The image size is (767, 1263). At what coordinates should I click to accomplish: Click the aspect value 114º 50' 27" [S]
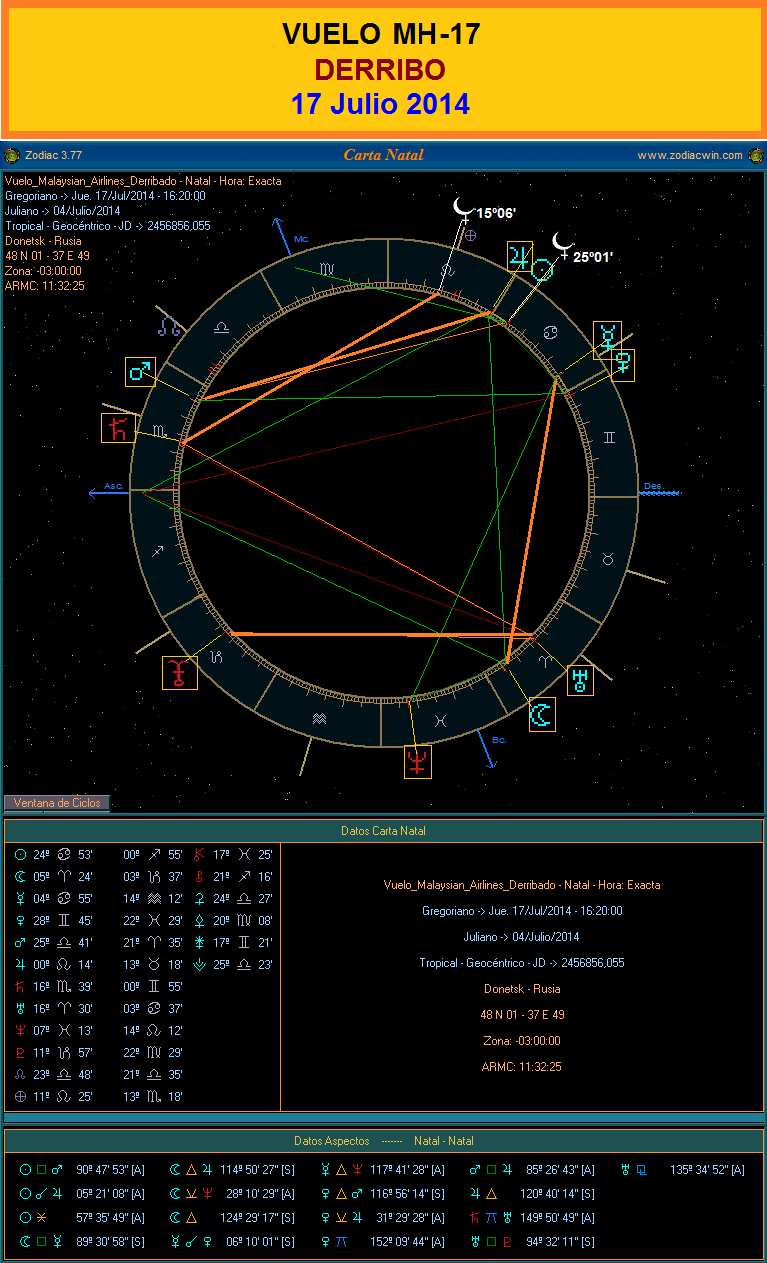(258, 1170)
